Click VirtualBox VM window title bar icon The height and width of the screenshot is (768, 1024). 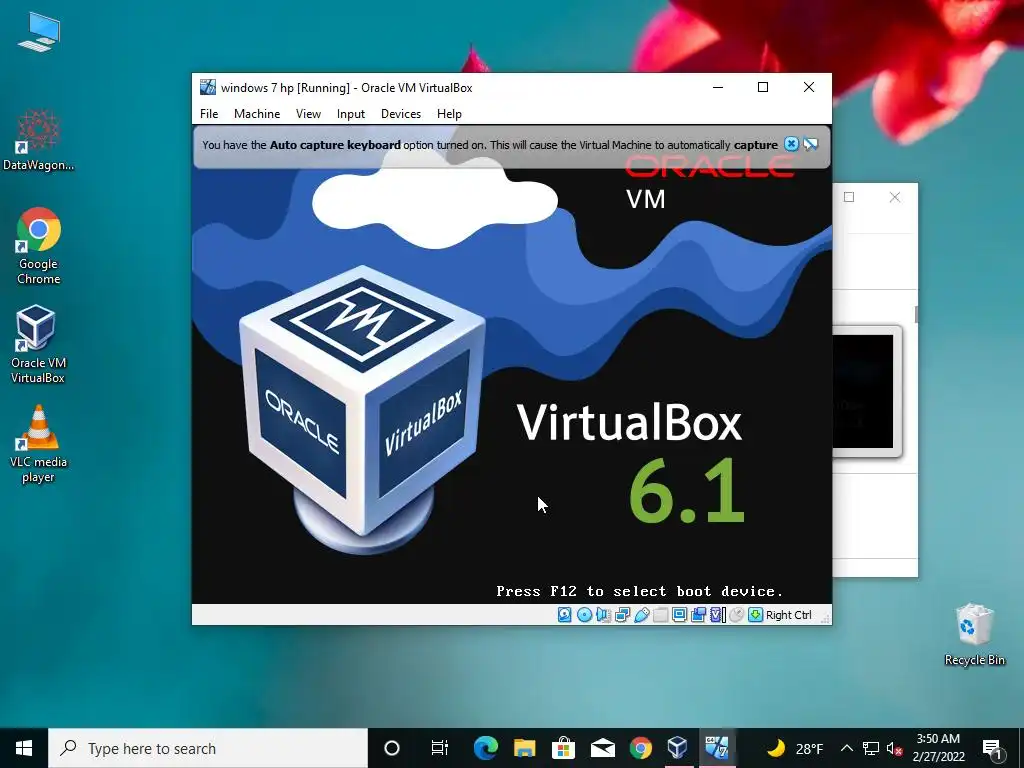click(208, 88)
